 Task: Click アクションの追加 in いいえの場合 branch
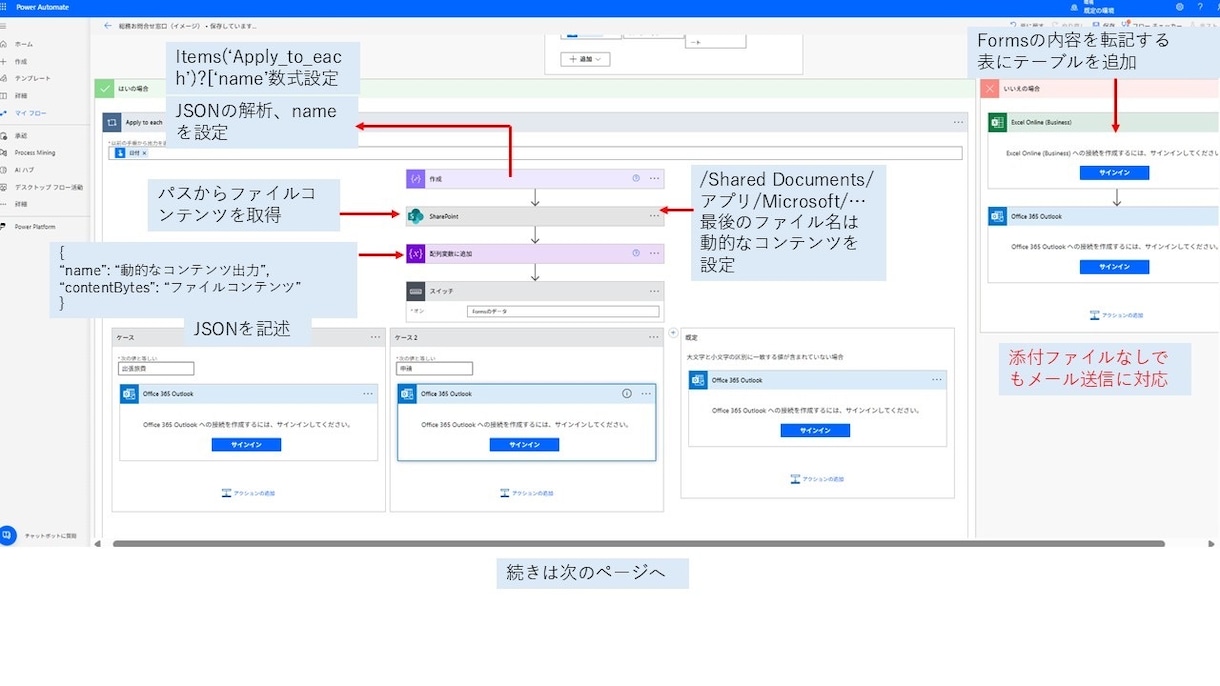(1116, 315)
